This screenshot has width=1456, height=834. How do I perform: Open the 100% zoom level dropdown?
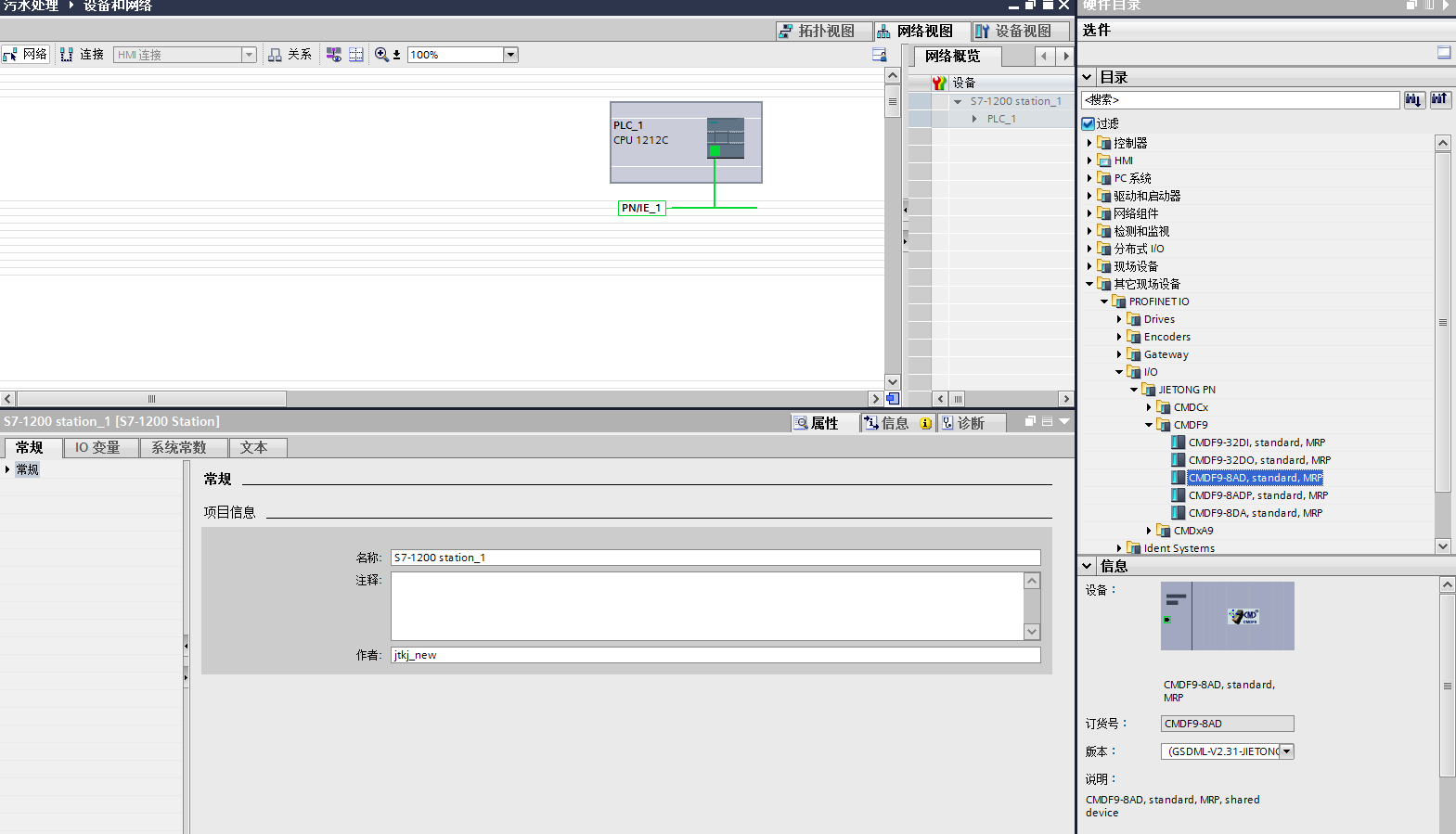510,55
